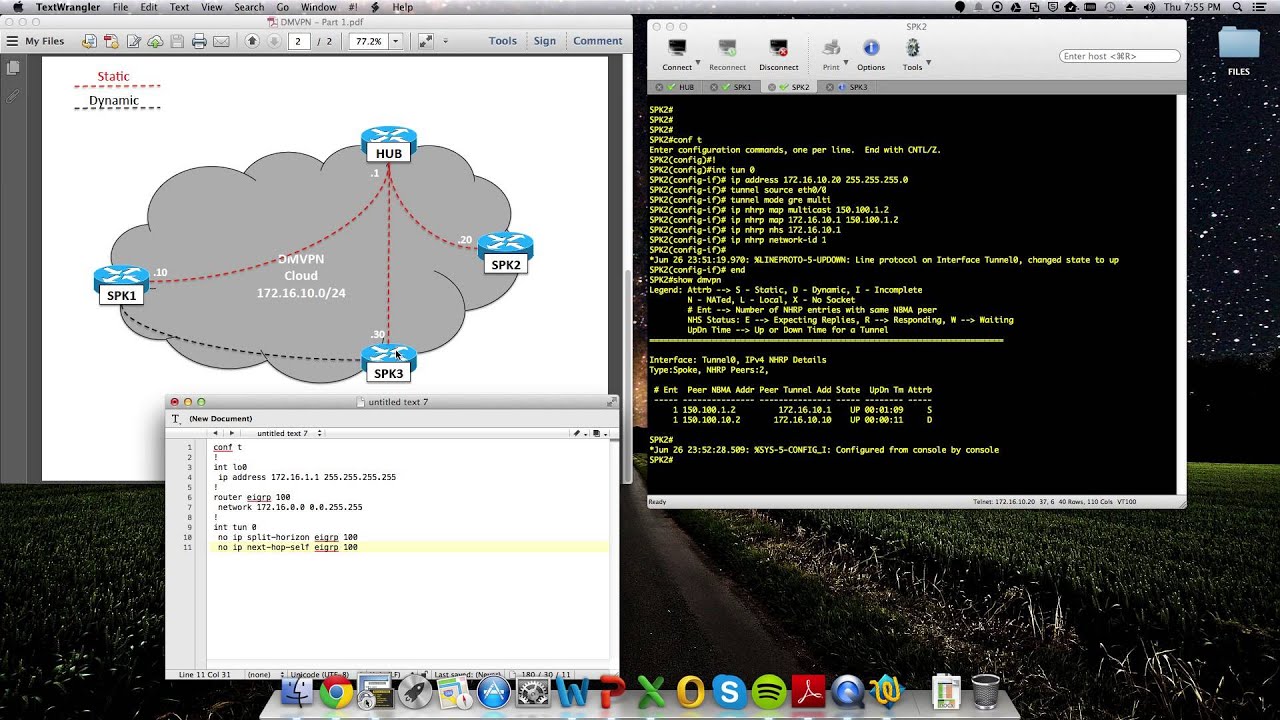The image size is (1280, 720).
Task: Open the attachments paperclip panel in the PDF sidebar
Action: pos(13,96)
